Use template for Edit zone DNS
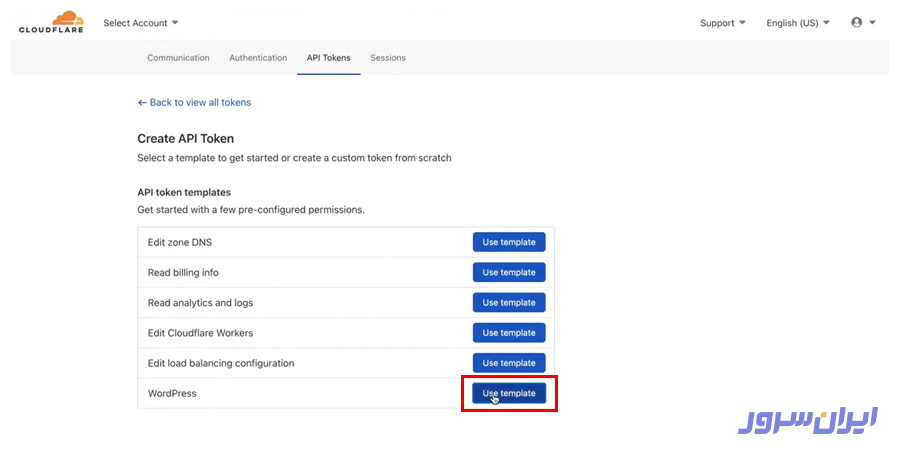Screen dimensions: 900x450 point(509,242)
